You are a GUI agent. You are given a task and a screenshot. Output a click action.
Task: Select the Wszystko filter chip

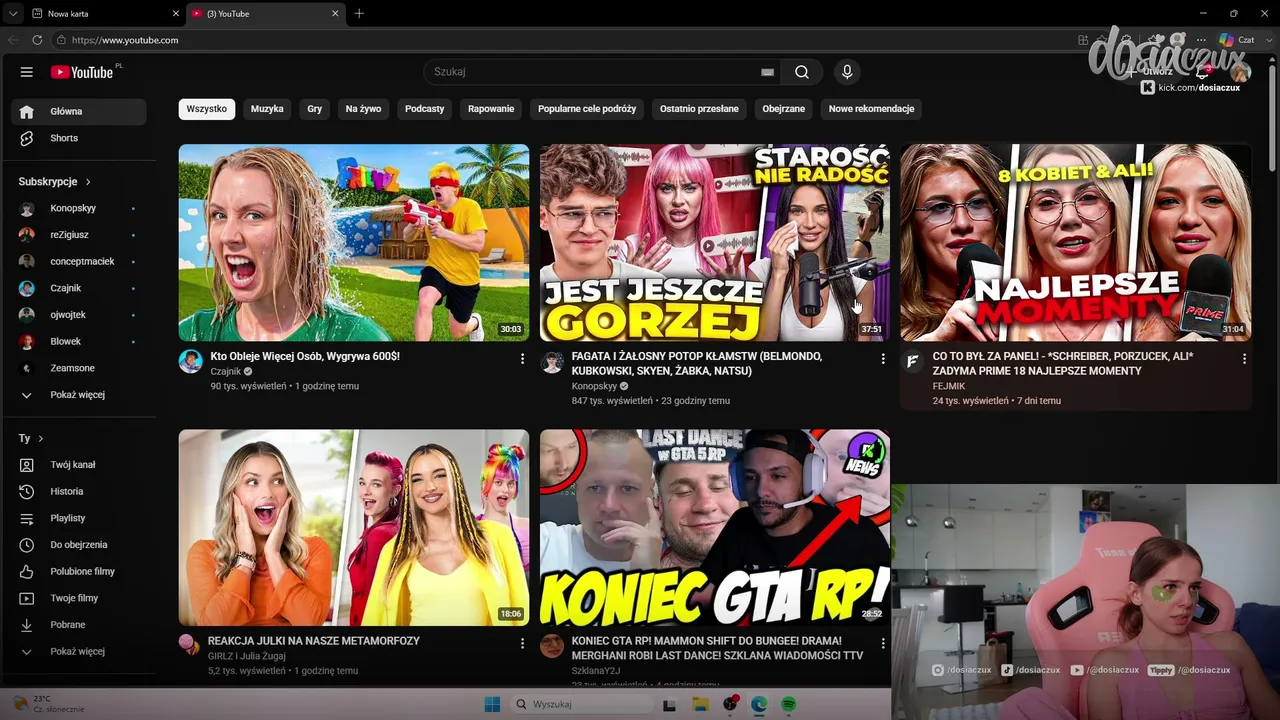(x=207, y=109)
